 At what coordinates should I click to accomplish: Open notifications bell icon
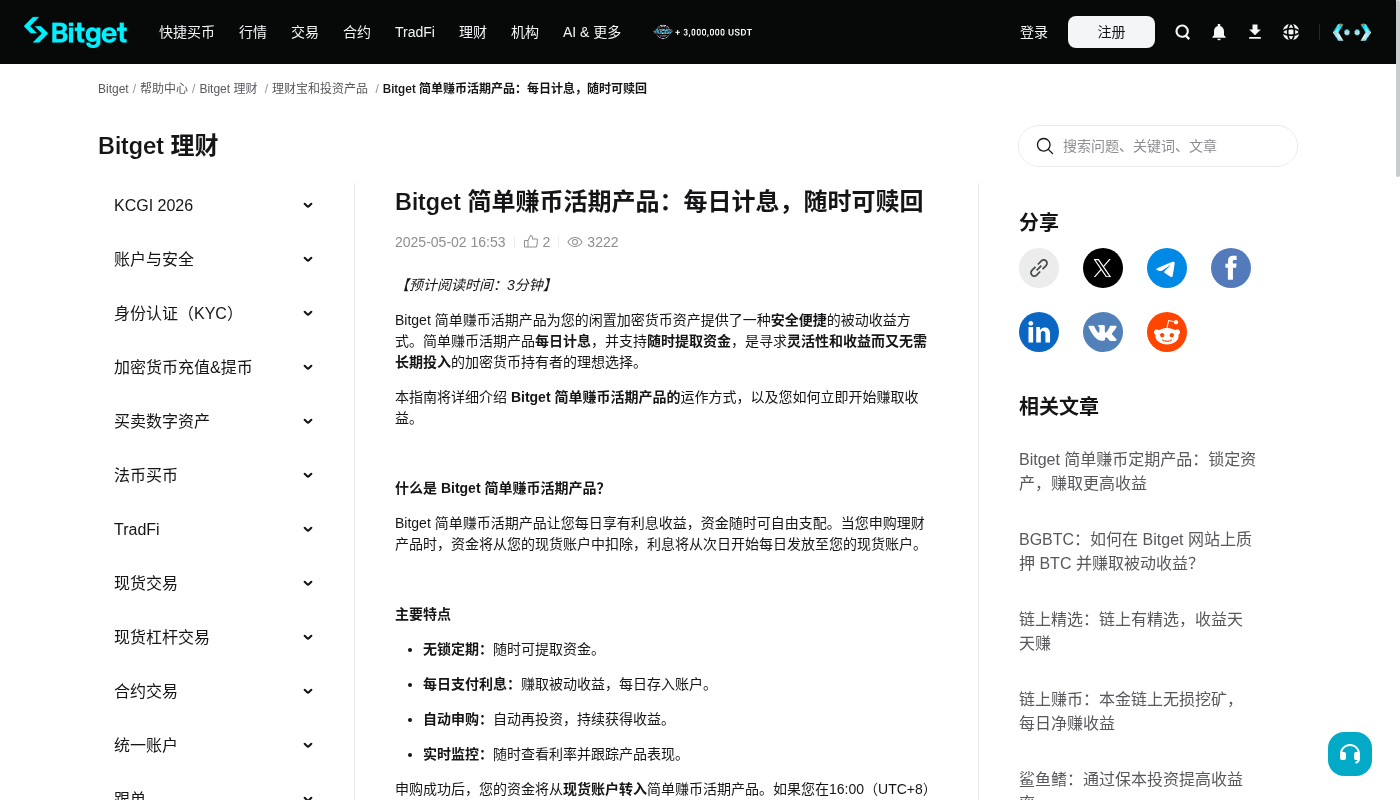(1219, 32)
